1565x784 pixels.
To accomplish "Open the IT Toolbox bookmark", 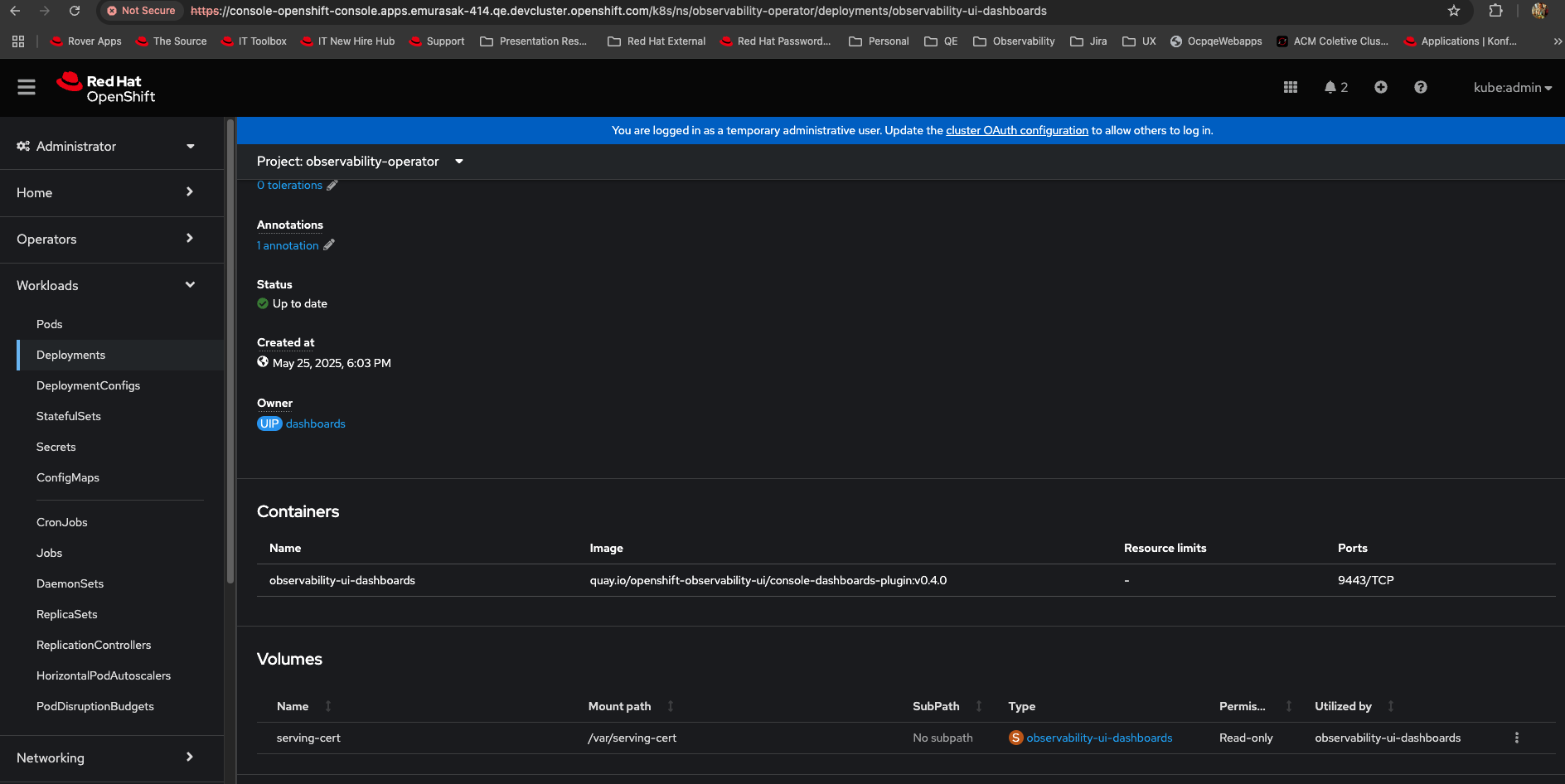I will pyautogui.click(x=254, y=41).
